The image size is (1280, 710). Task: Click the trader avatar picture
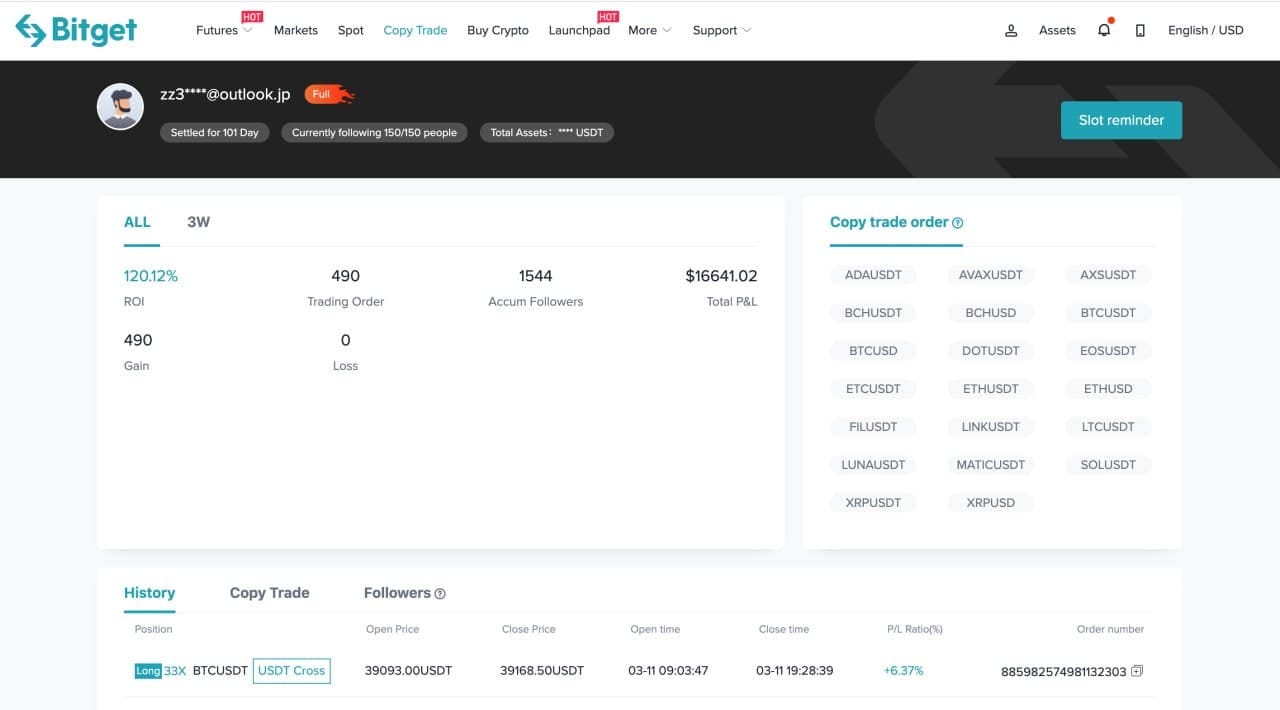tap(120, 106)
